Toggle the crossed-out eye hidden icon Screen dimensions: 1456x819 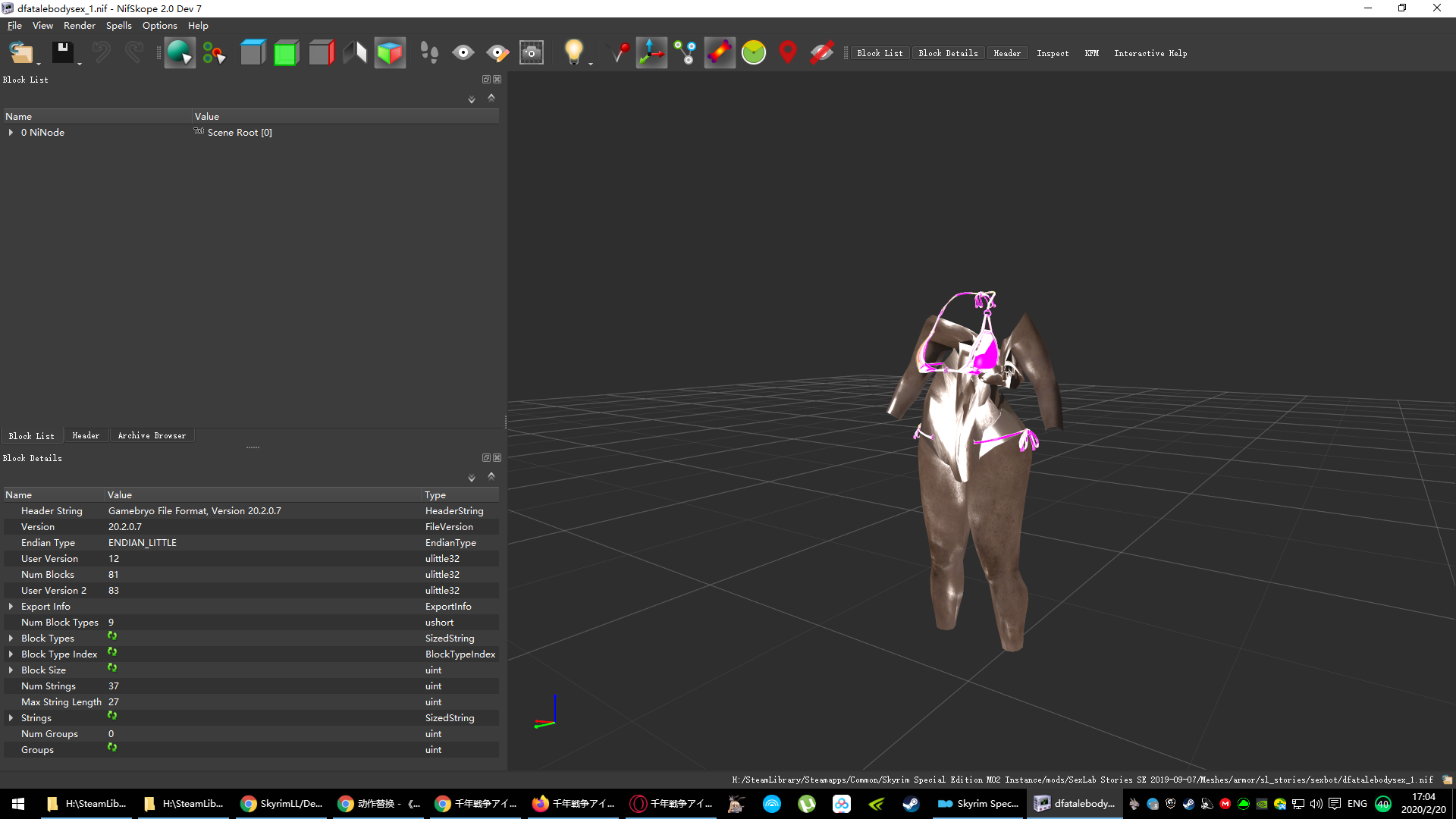(821, 52)
